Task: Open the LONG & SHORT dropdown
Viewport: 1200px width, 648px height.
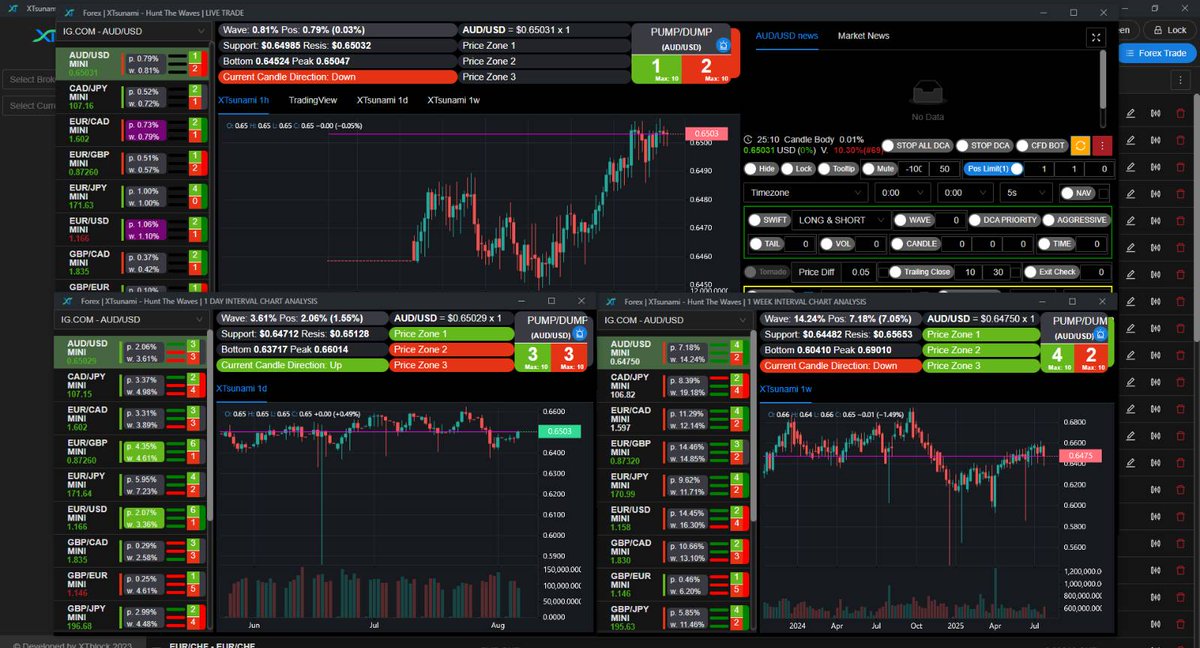Action: [840, 219]
